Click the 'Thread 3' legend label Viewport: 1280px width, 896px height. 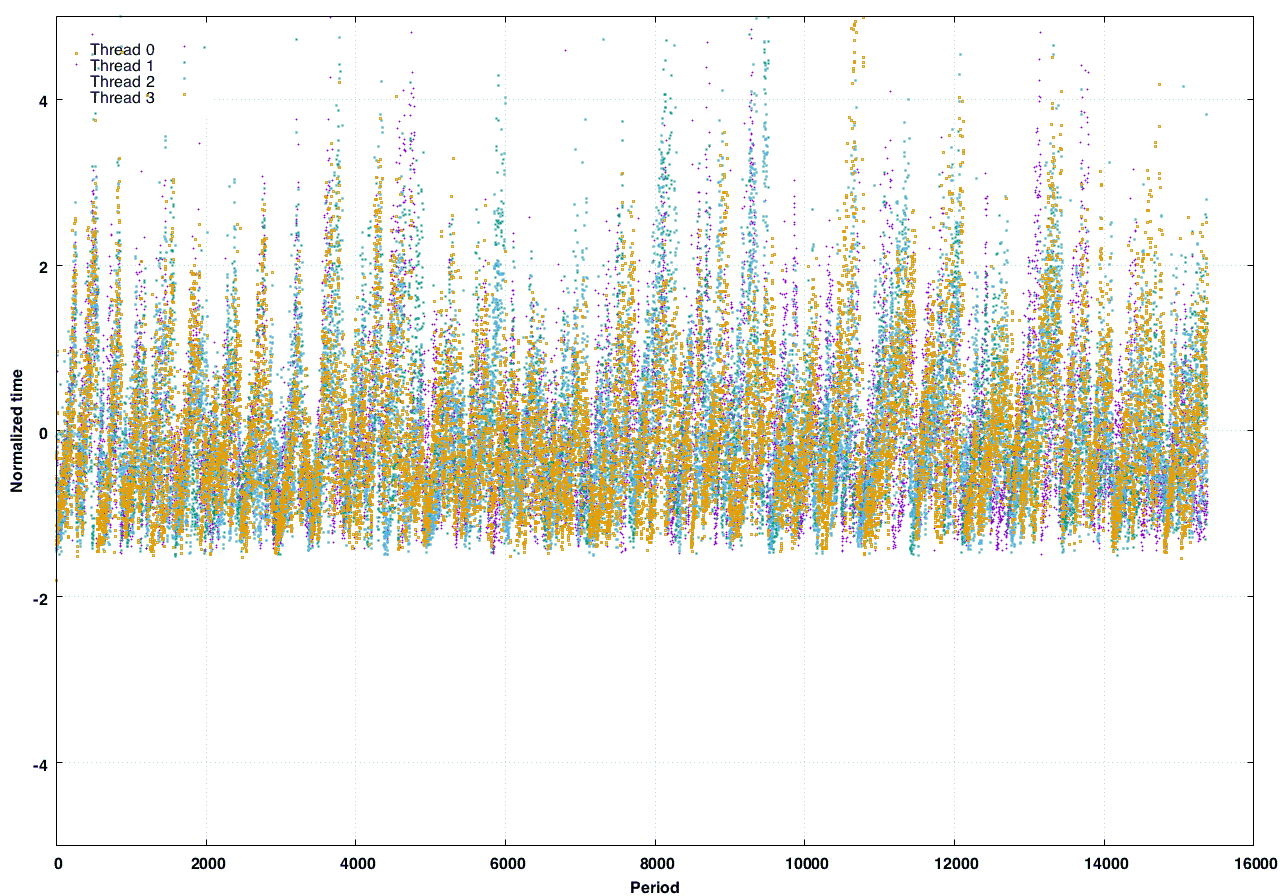coord(122,97)
